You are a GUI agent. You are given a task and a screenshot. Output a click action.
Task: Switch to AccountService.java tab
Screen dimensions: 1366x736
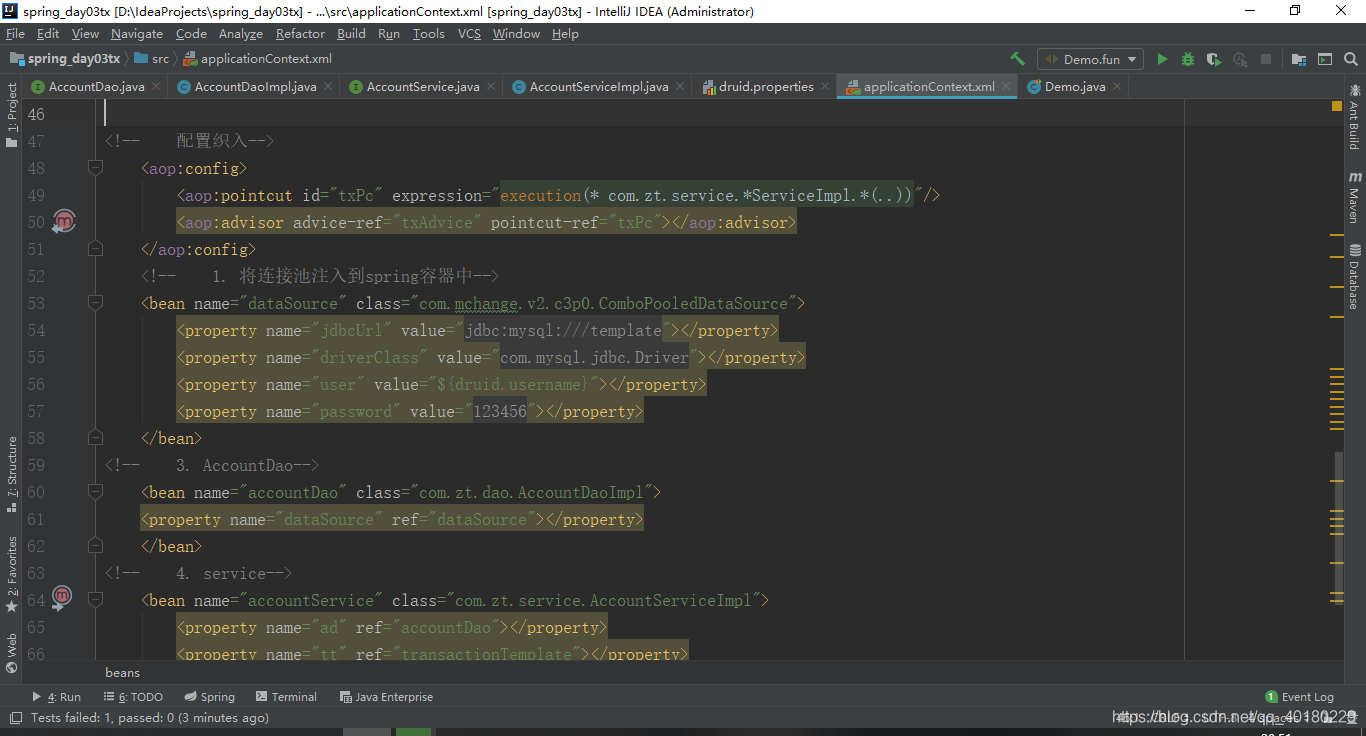tap(422, 87)
